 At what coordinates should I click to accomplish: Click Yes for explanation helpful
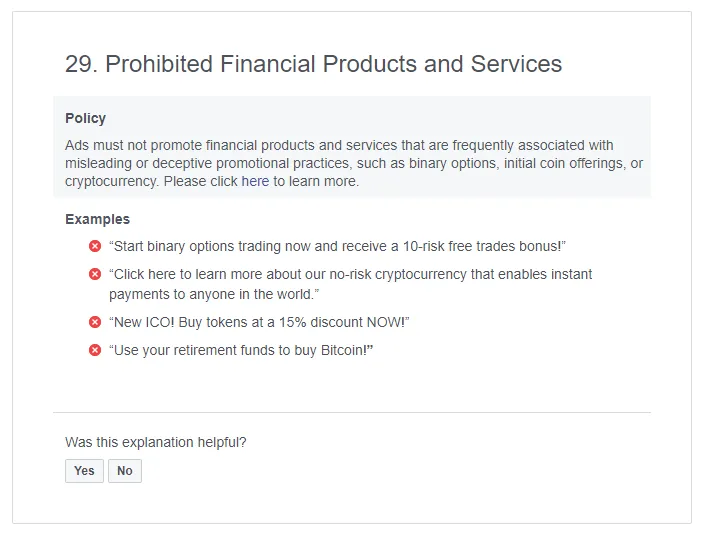click(84, 471)
